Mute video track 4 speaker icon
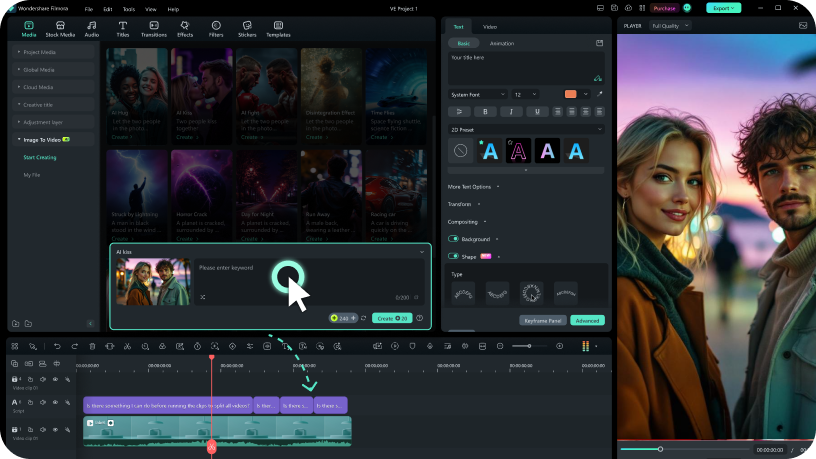This screenshot has height=459, width=816. 43,379
